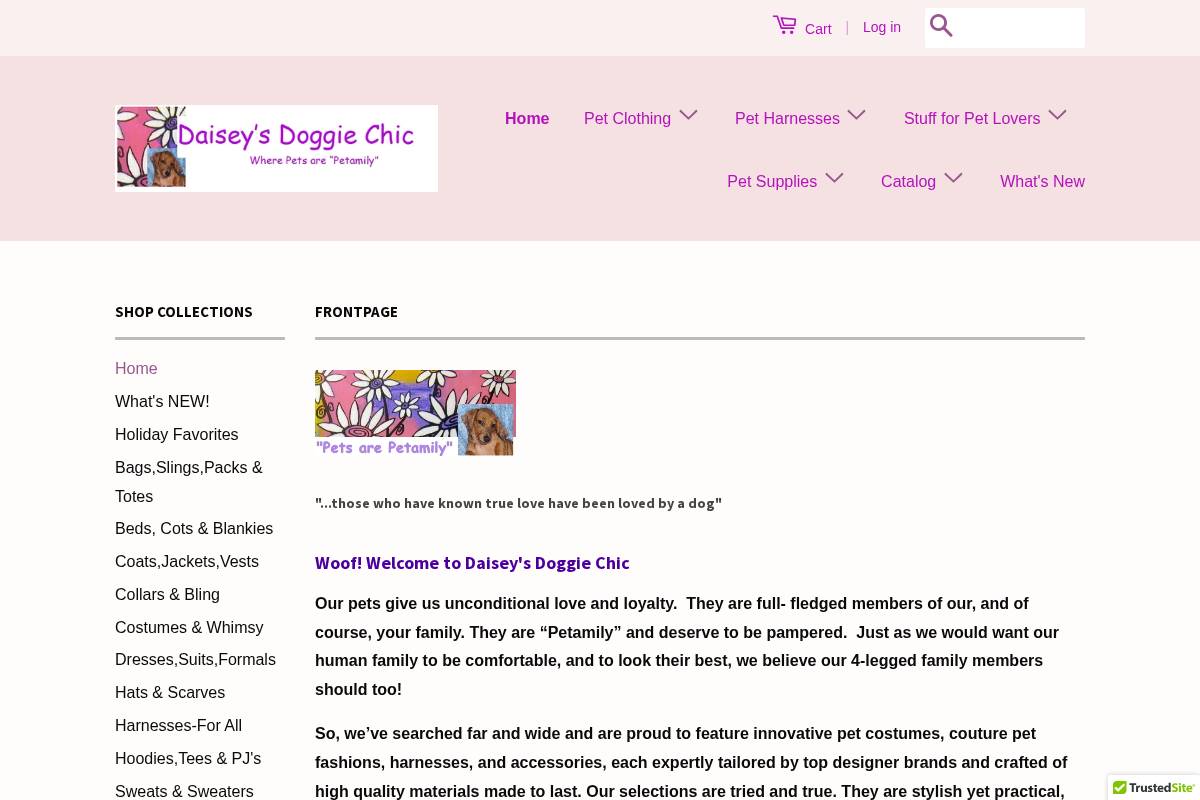
Task: Click the Daisey's Doggie Chic logo
Action: click(x=277, y=147)
